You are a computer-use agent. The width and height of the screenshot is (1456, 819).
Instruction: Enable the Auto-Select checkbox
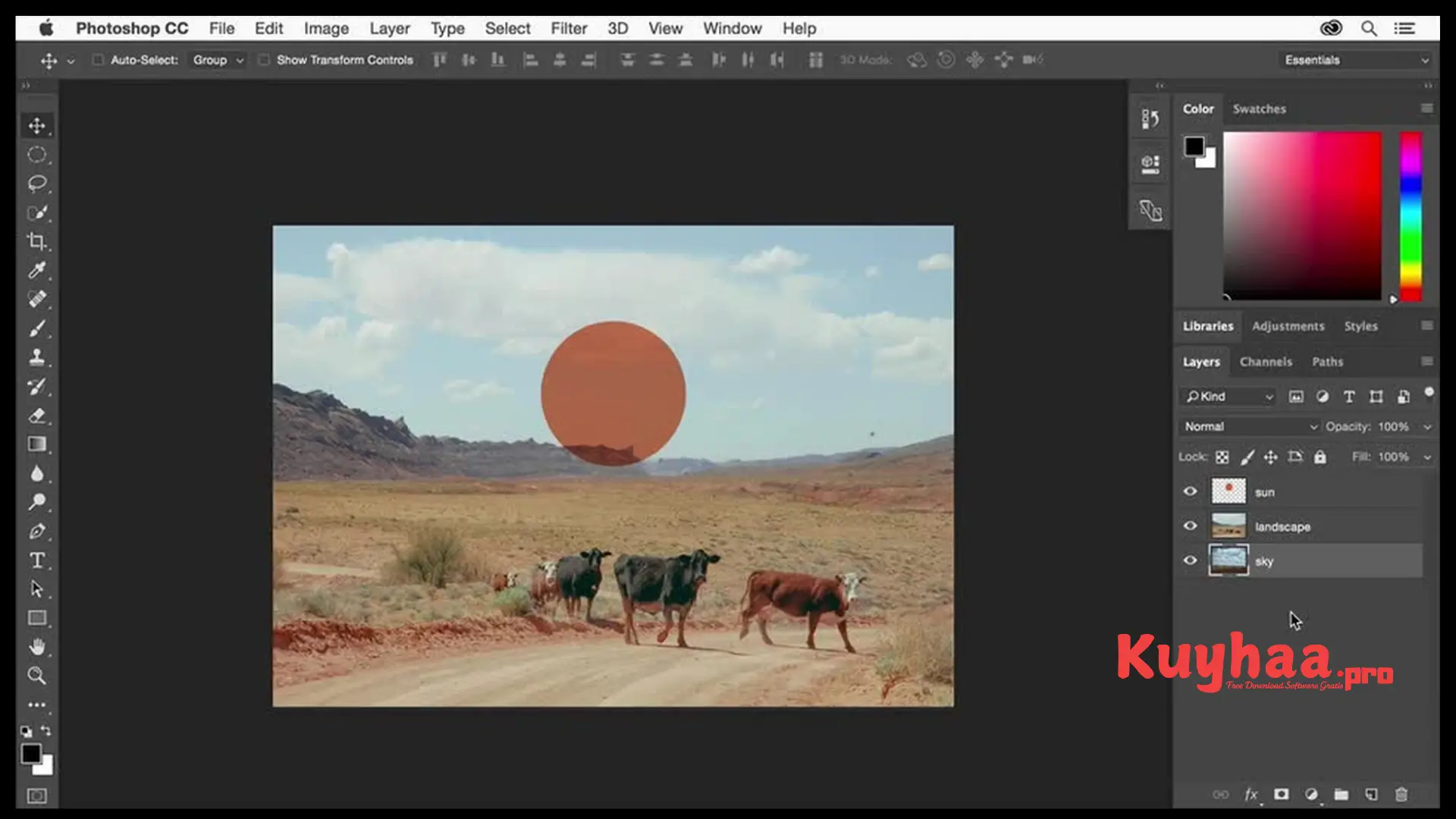coord(98,59)
